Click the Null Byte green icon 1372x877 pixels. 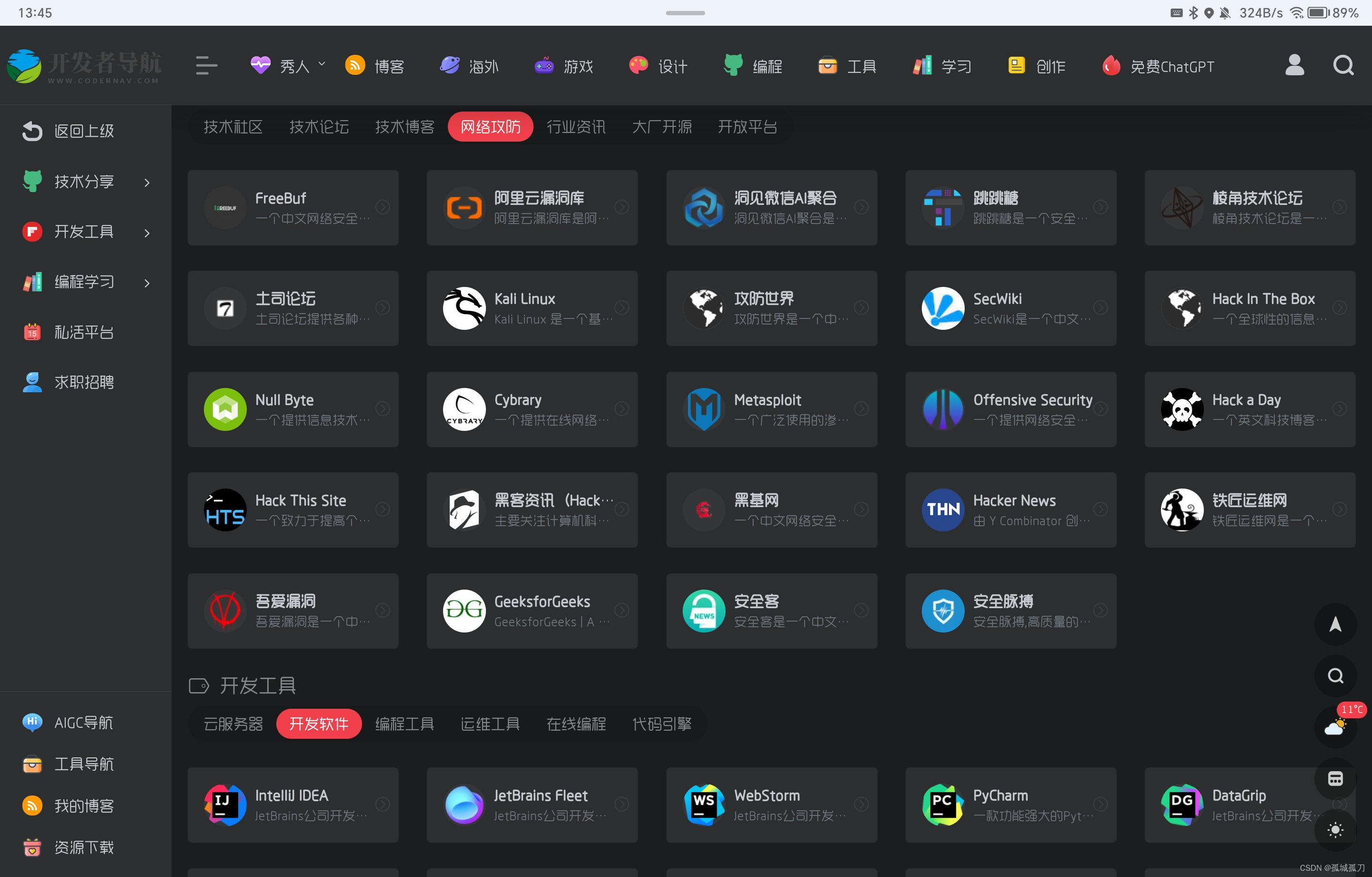coord(225,409)
